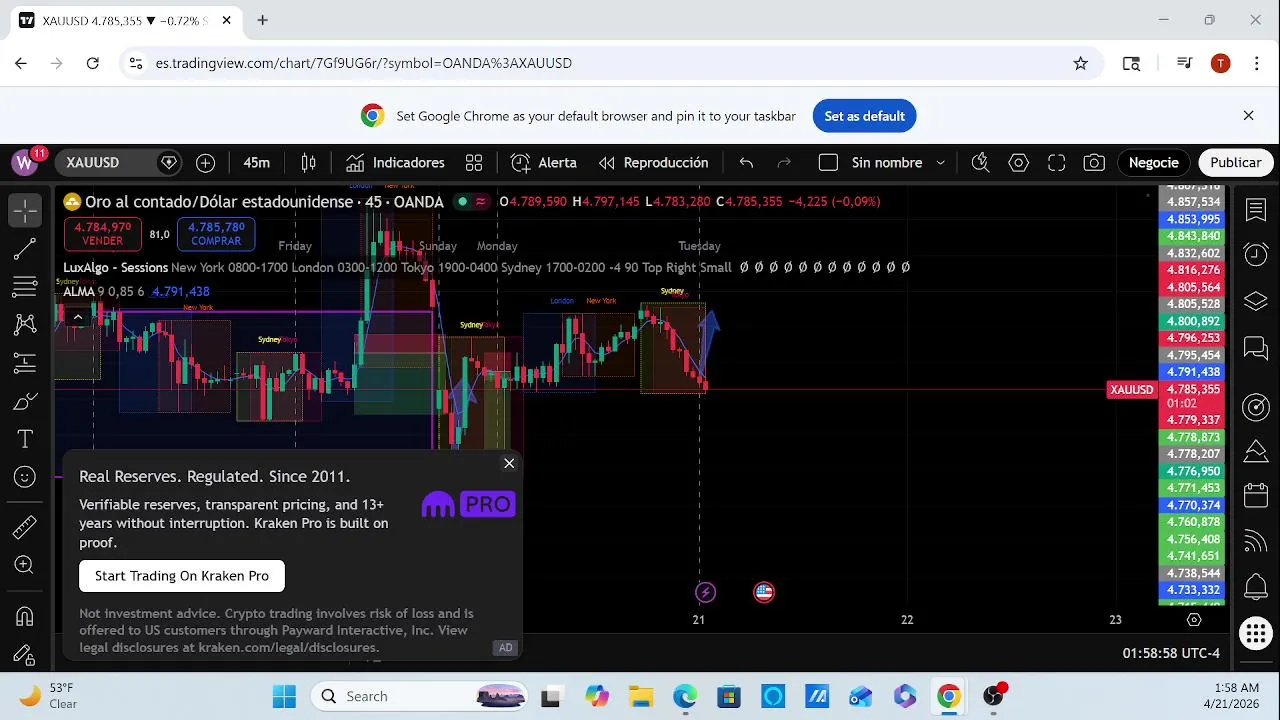Select the text annotation tool
The width and height of the screenshot is (1280, 720).
[25, 439]
